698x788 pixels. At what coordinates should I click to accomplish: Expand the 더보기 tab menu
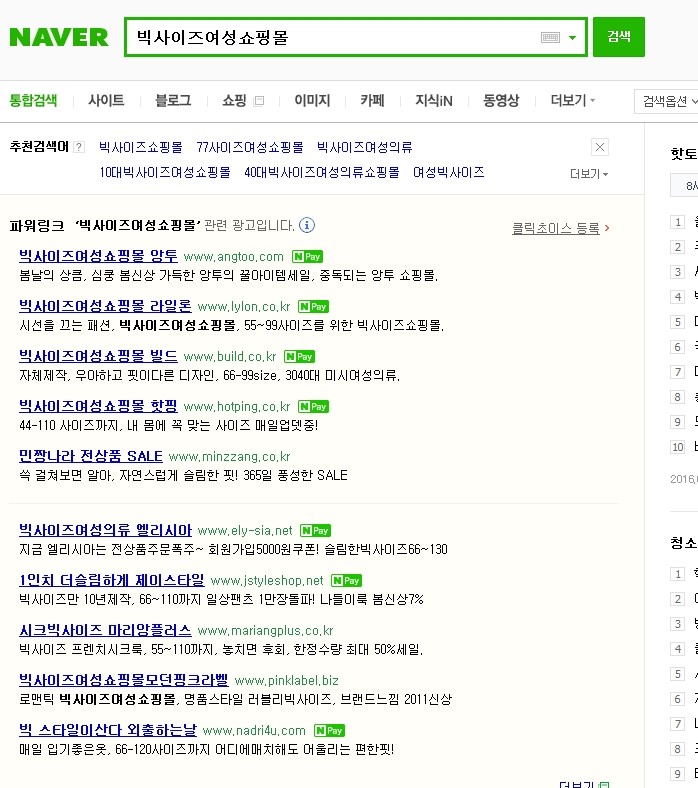[x=573, y=101]
